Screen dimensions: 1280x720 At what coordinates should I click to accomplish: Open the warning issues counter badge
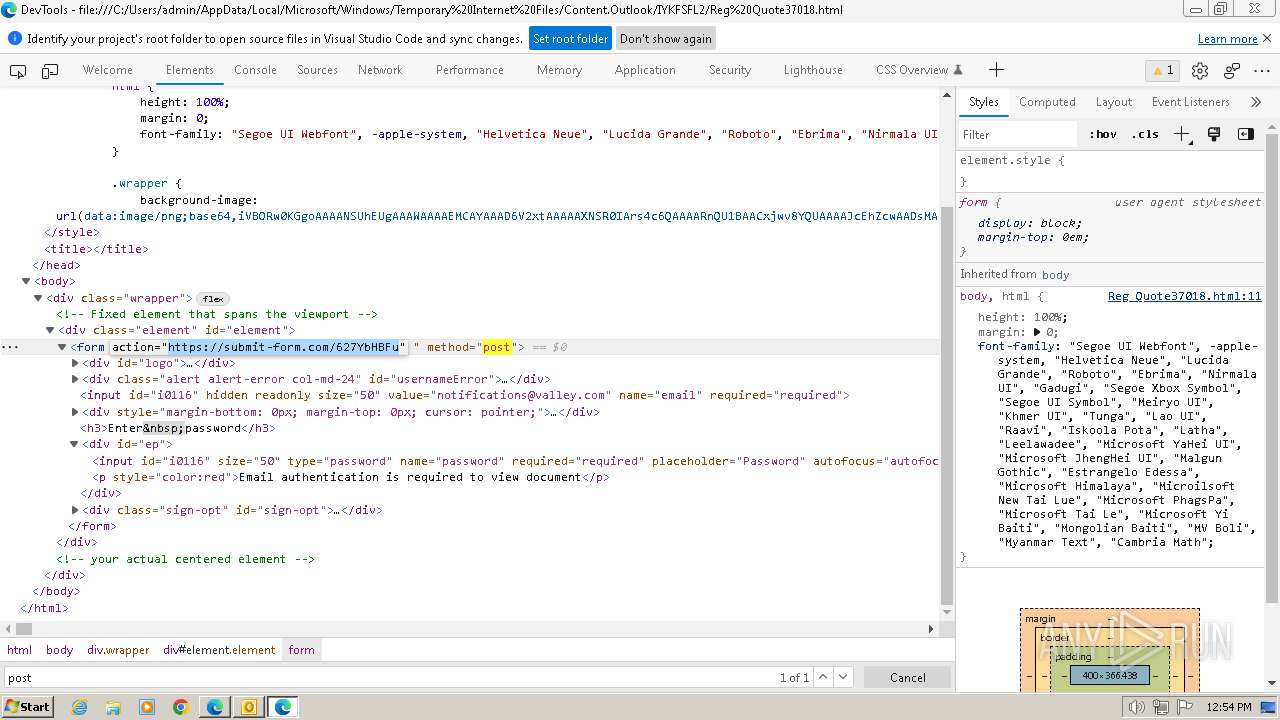point(1163,70)
